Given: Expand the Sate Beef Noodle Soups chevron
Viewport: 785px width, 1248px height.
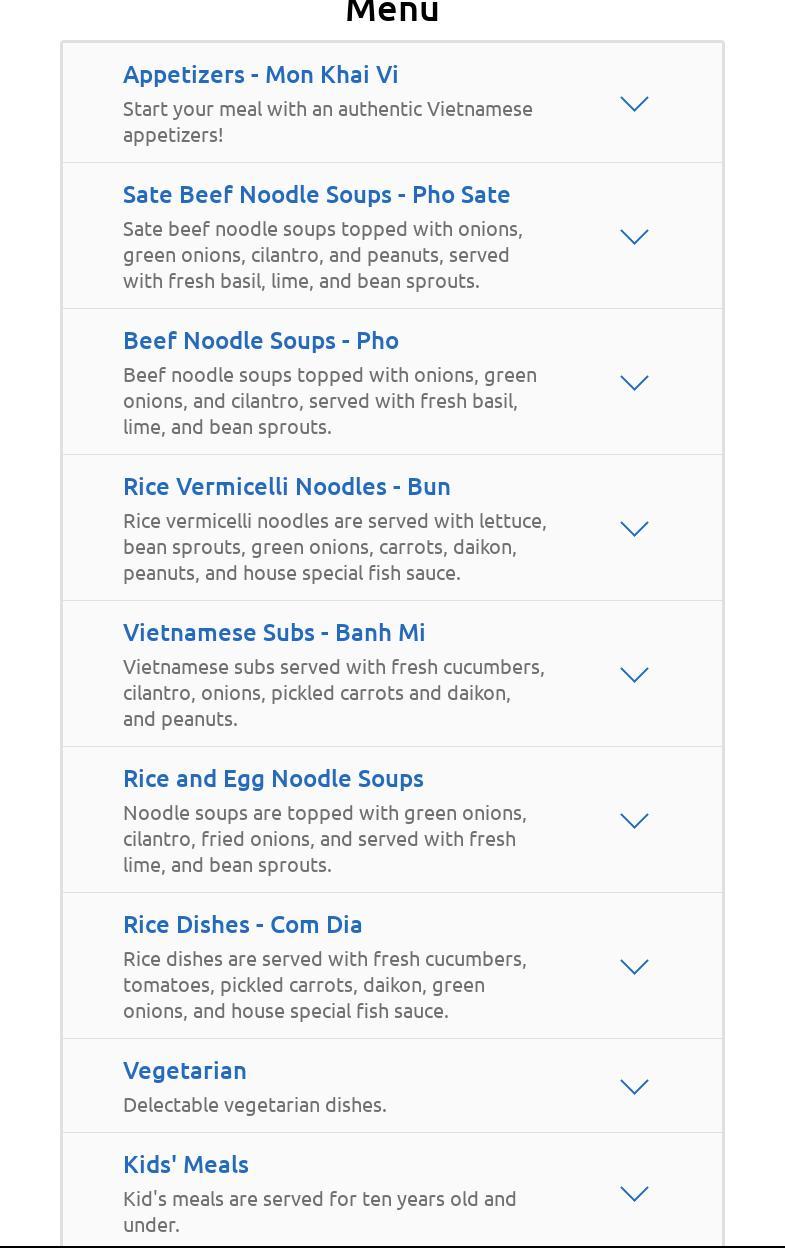Looking at the screenshot, I should click(x=634, y=237).
